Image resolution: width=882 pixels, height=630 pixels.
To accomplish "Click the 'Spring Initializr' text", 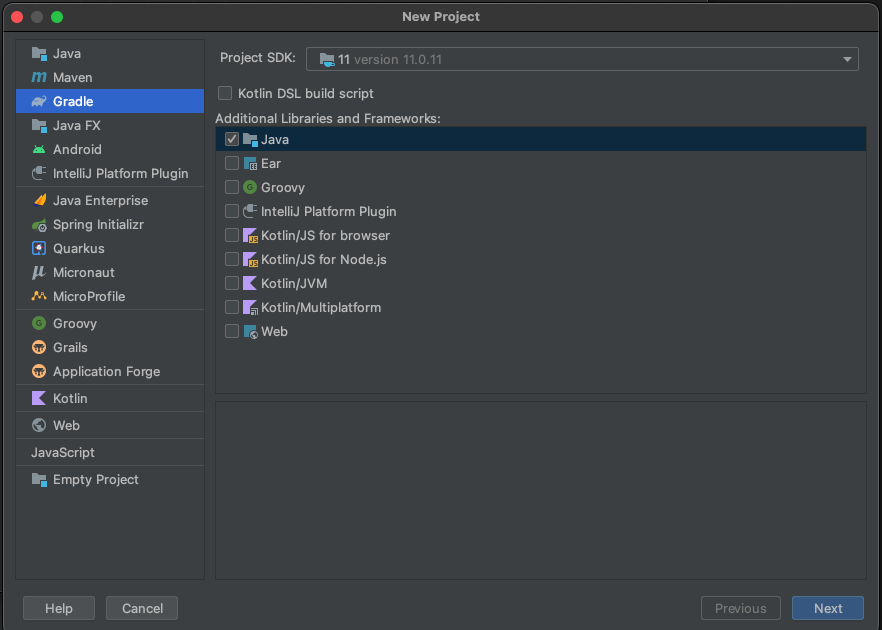I will (x=98, y=224).
